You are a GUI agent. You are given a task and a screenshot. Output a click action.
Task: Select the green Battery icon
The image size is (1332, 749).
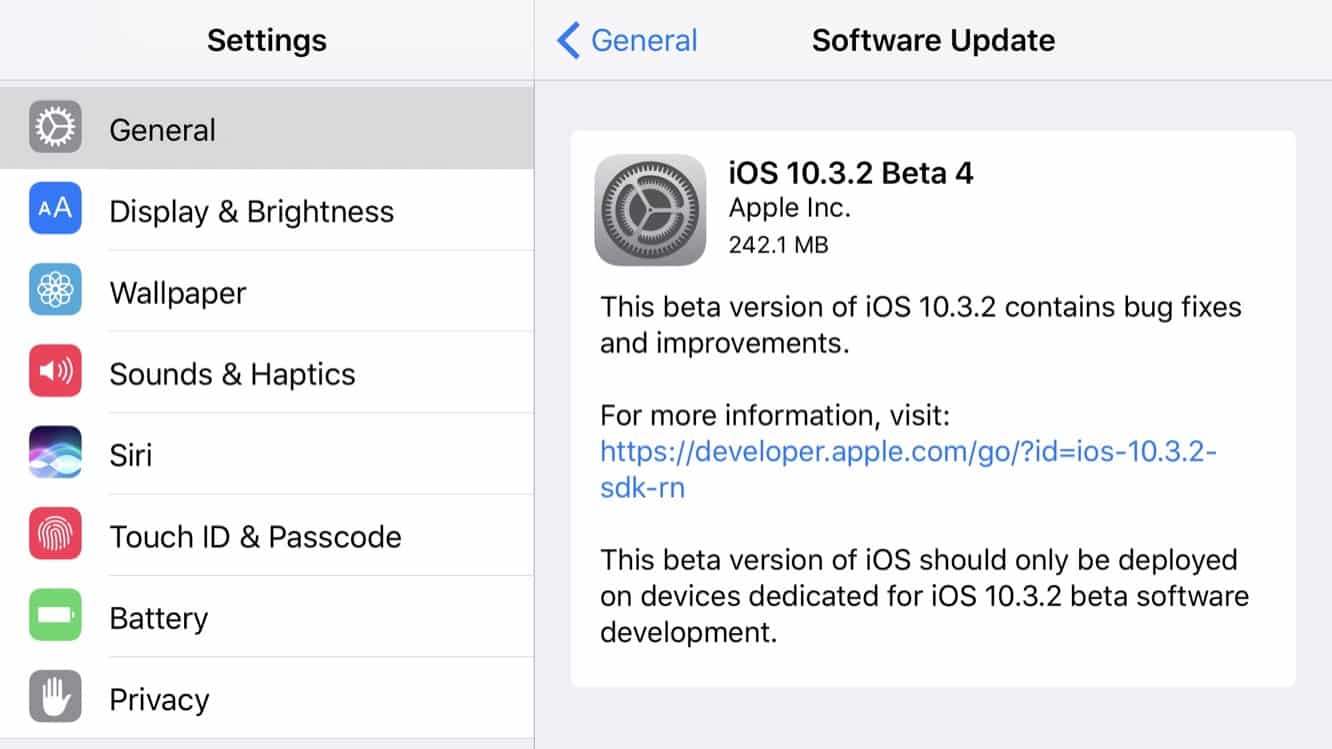(x=55, y=615)
